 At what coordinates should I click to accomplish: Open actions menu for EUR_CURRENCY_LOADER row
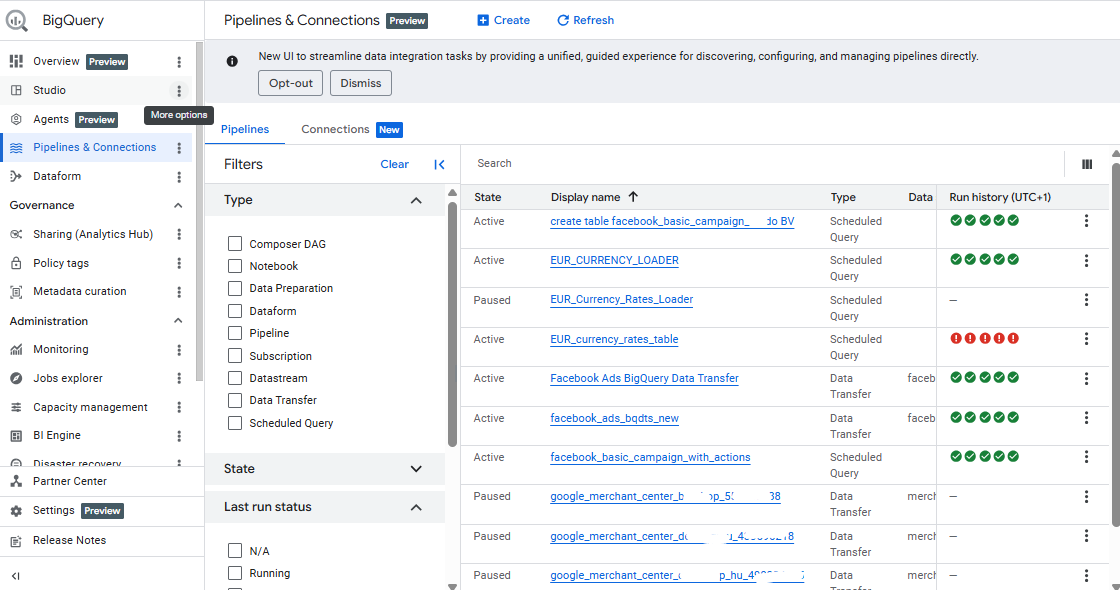[1086, 261]
